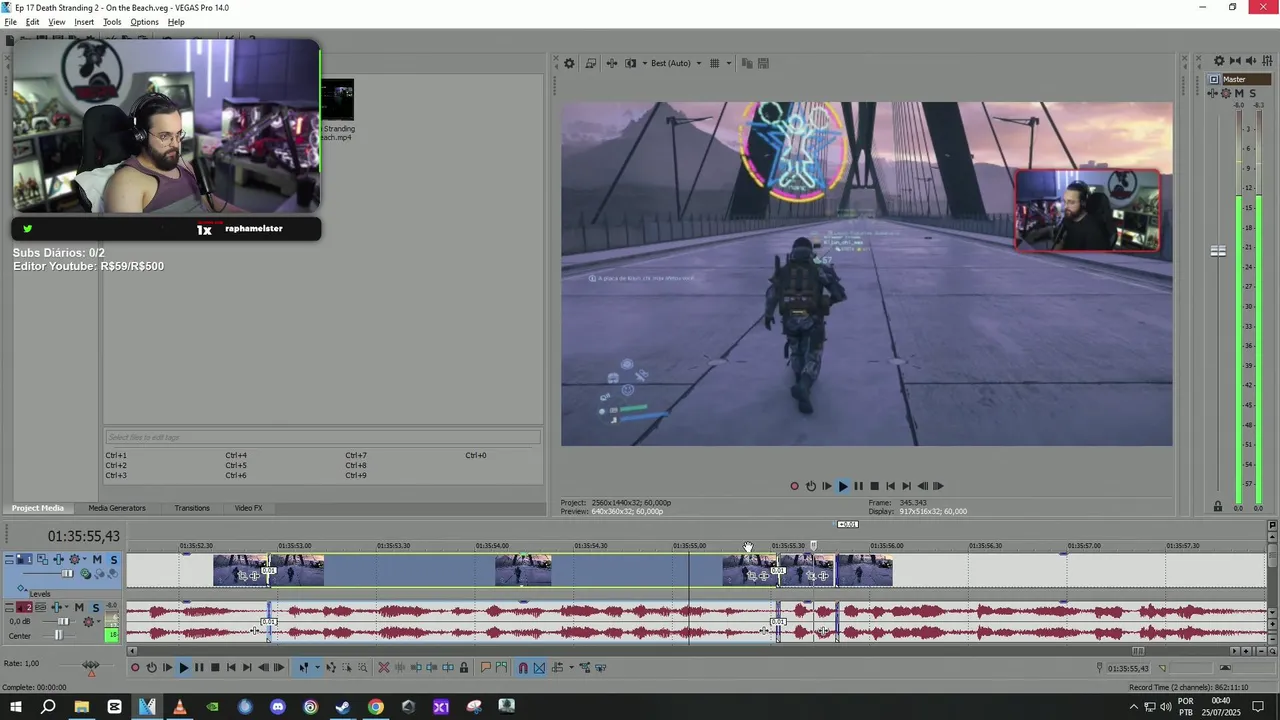This screenshot has height=720, width=1280.
Task: Expand Auto Ripple mode dropdown arrow
Action: click(571, 667)
